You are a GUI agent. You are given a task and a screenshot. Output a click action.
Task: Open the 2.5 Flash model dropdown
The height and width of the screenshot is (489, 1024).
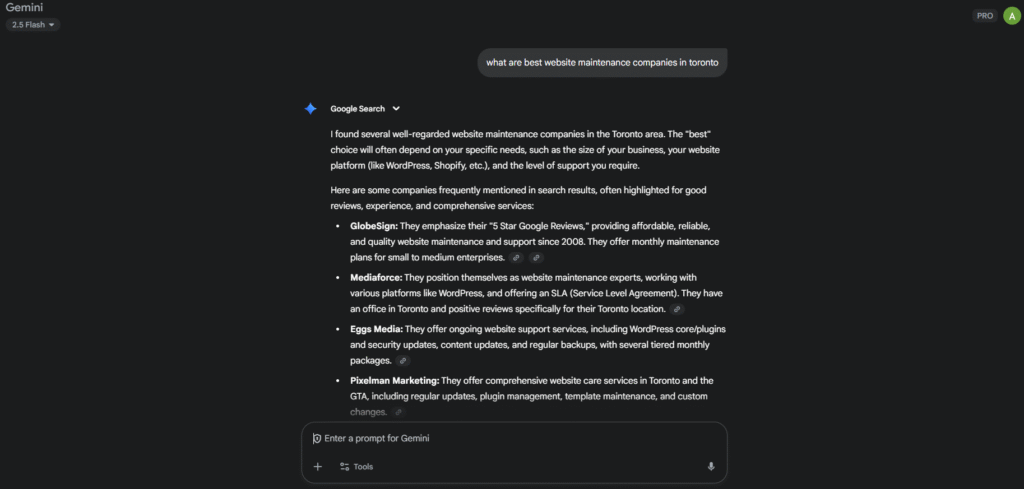coord(33,24)
